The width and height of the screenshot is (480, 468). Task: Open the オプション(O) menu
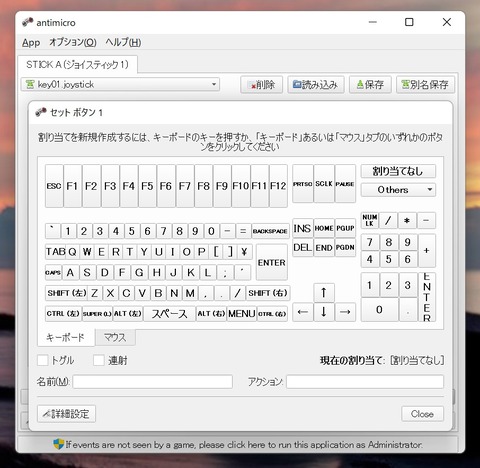[x=73, y=42]
